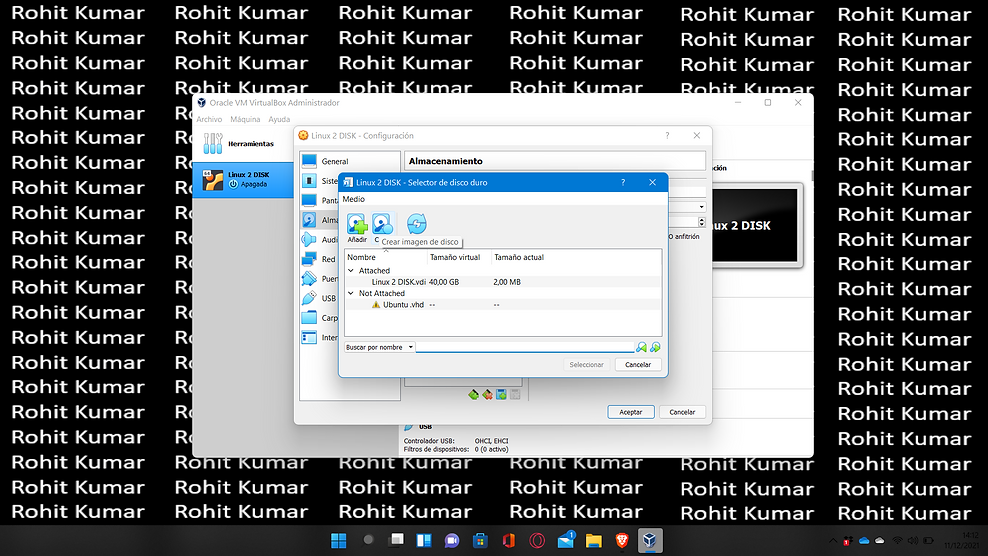Click the Herramientas tools icon
Screen dimensions: 988x556
pyautogui.click(x=213, y=144)
